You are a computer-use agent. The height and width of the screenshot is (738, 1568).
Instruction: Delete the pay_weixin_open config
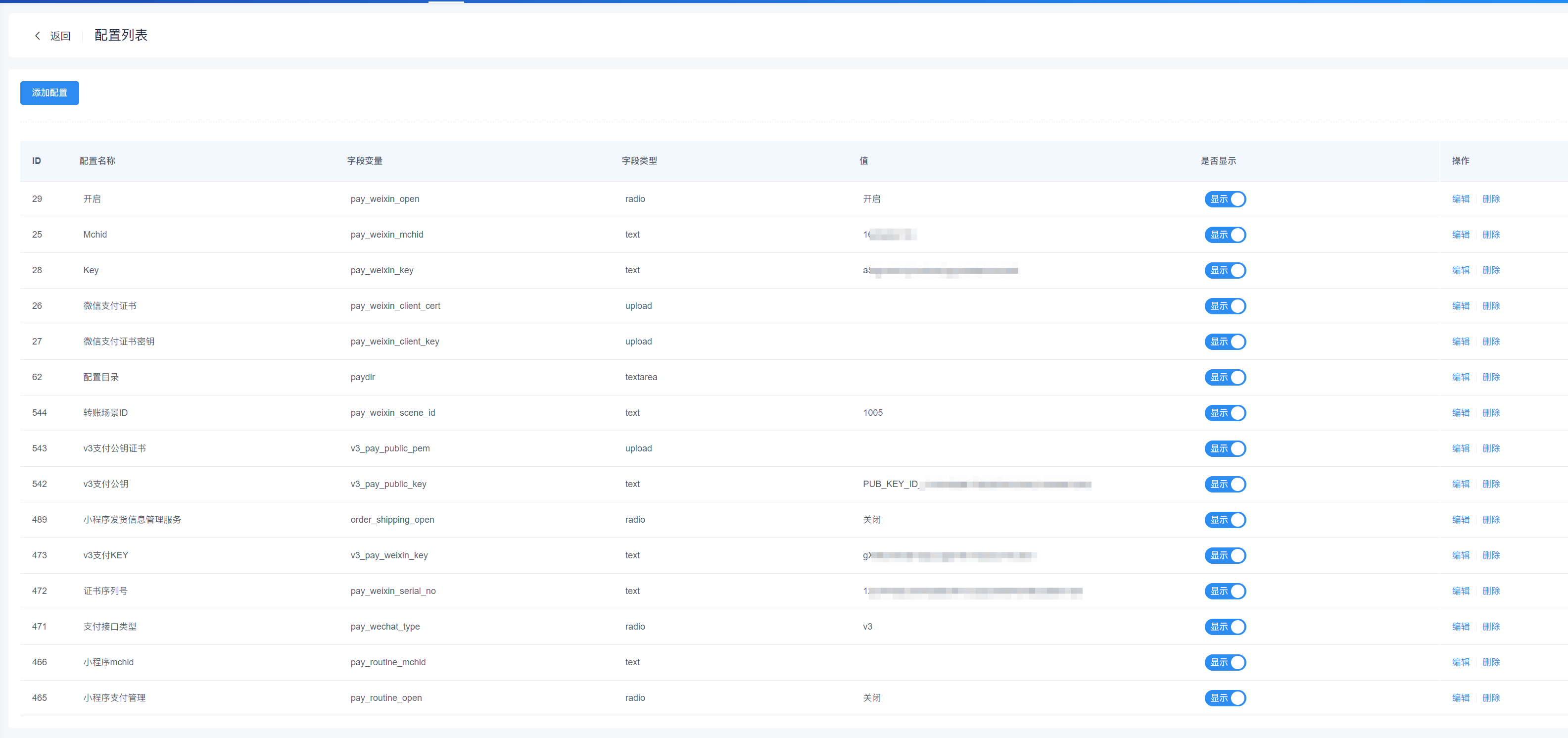click(x=1491, y=199)
